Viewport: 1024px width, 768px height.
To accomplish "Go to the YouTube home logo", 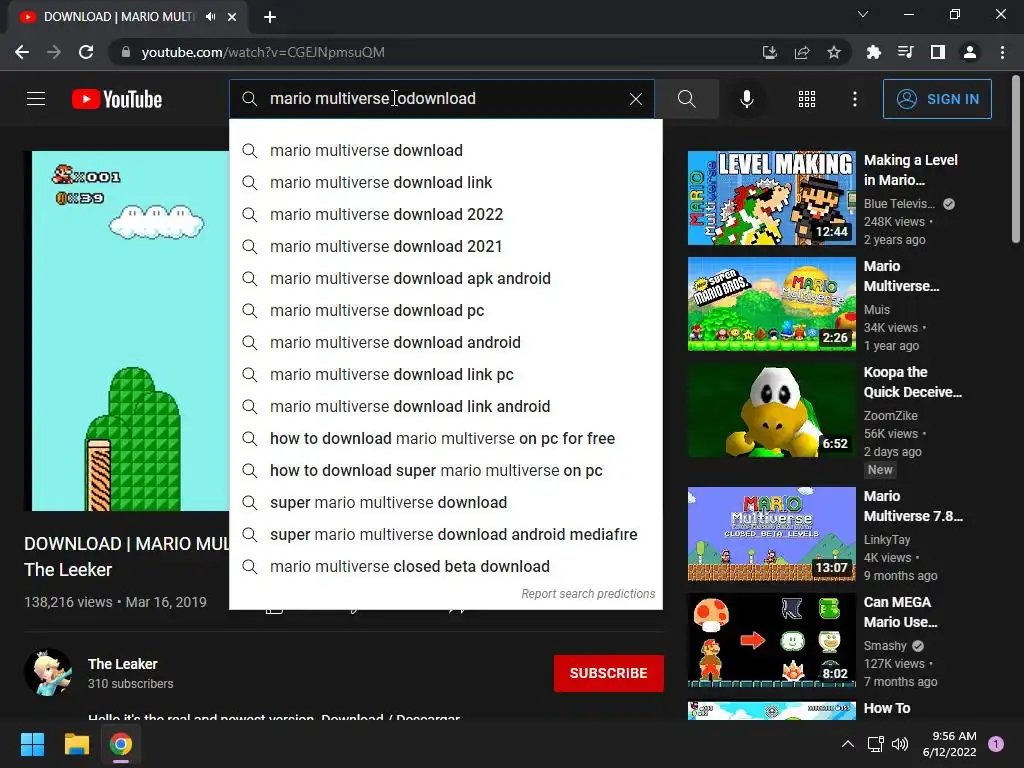I will tap(117, 99).
